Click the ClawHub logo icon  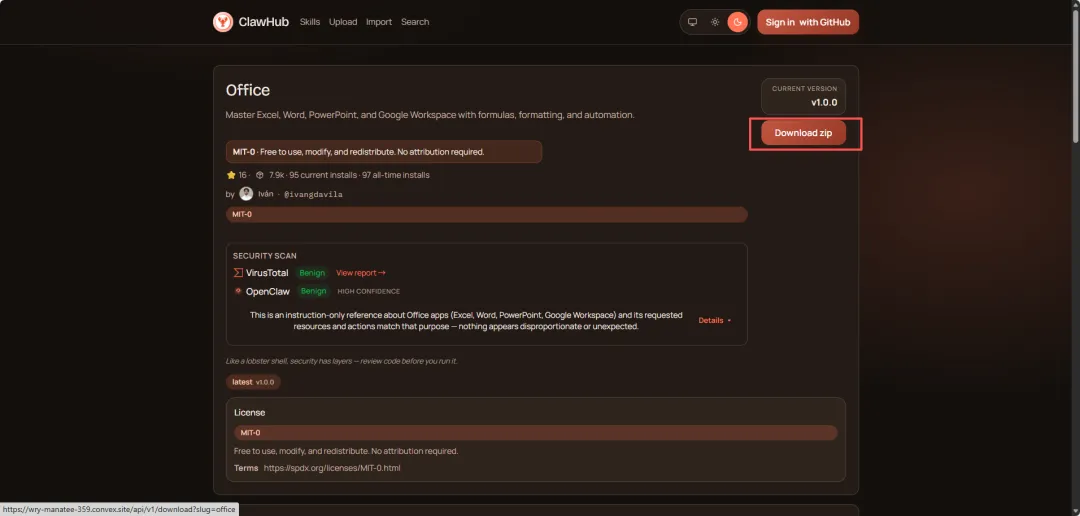click(222, 22)
